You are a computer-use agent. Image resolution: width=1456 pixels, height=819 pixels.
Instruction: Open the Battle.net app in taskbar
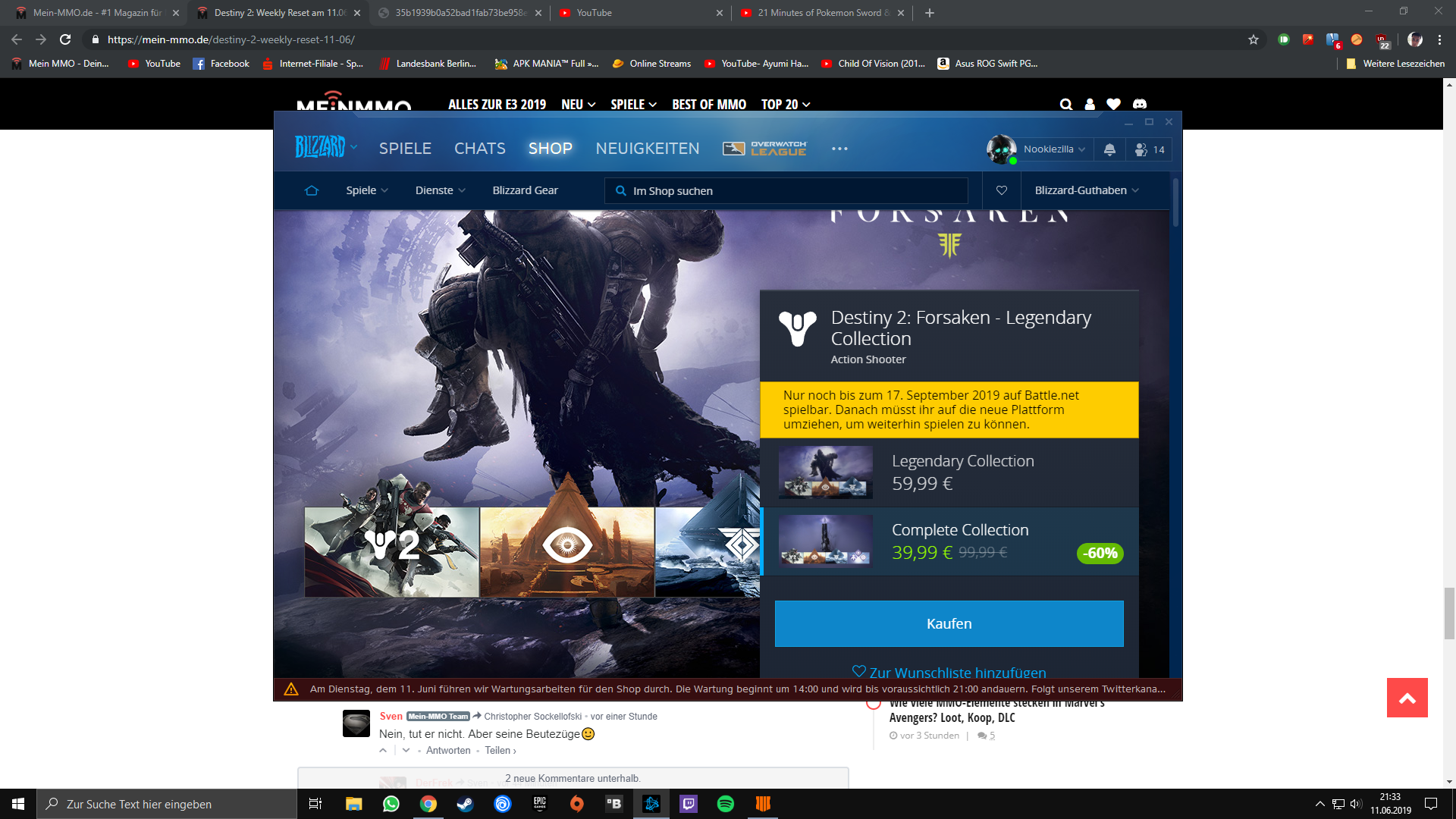(x=651, y=804)
